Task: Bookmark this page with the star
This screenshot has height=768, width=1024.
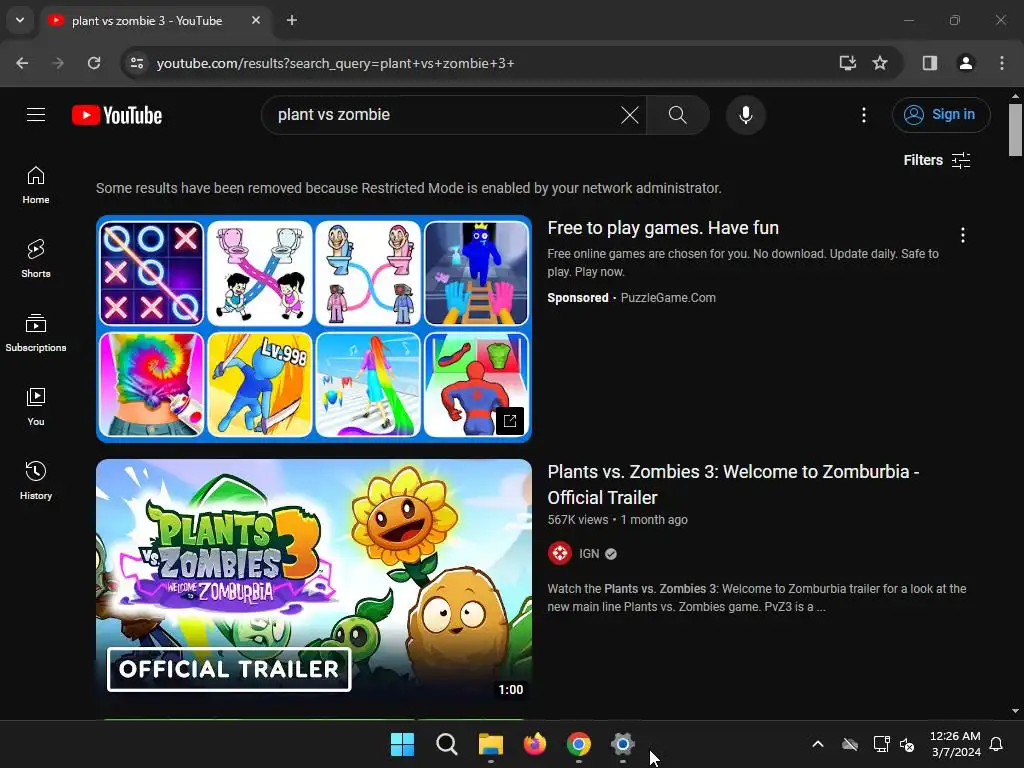Action: 880,63
